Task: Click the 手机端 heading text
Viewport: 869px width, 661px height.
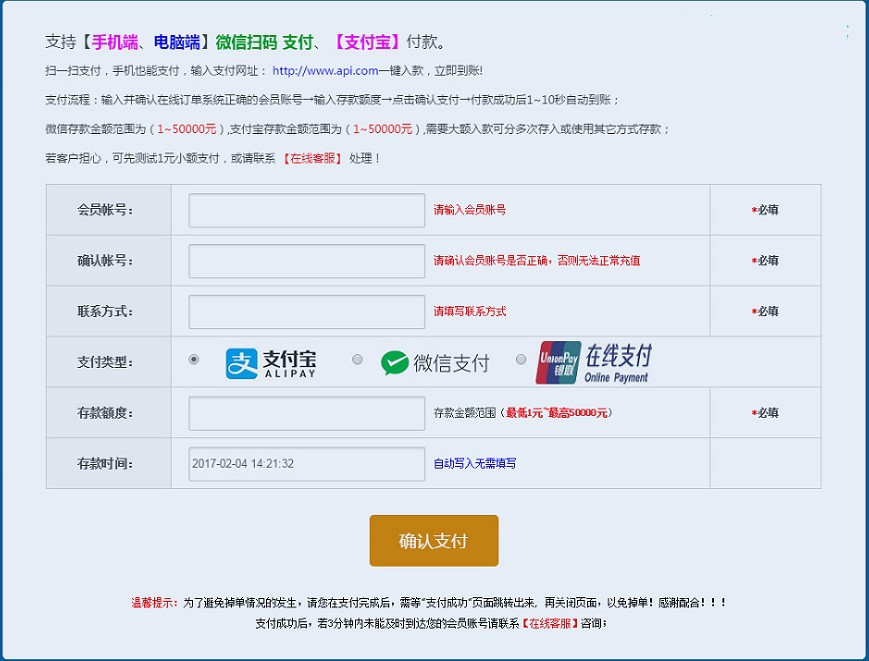Action: 115,42
